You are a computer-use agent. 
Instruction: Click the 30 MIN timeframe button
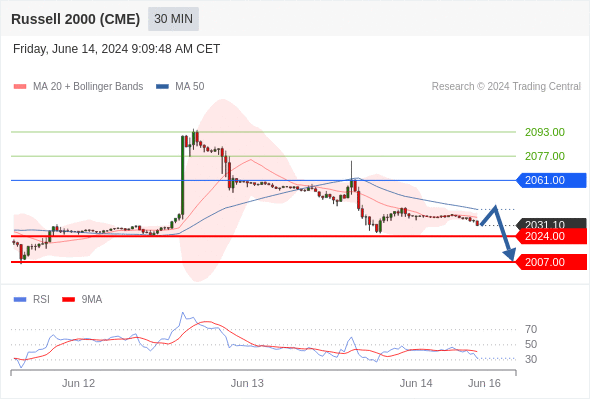(173, 19)
